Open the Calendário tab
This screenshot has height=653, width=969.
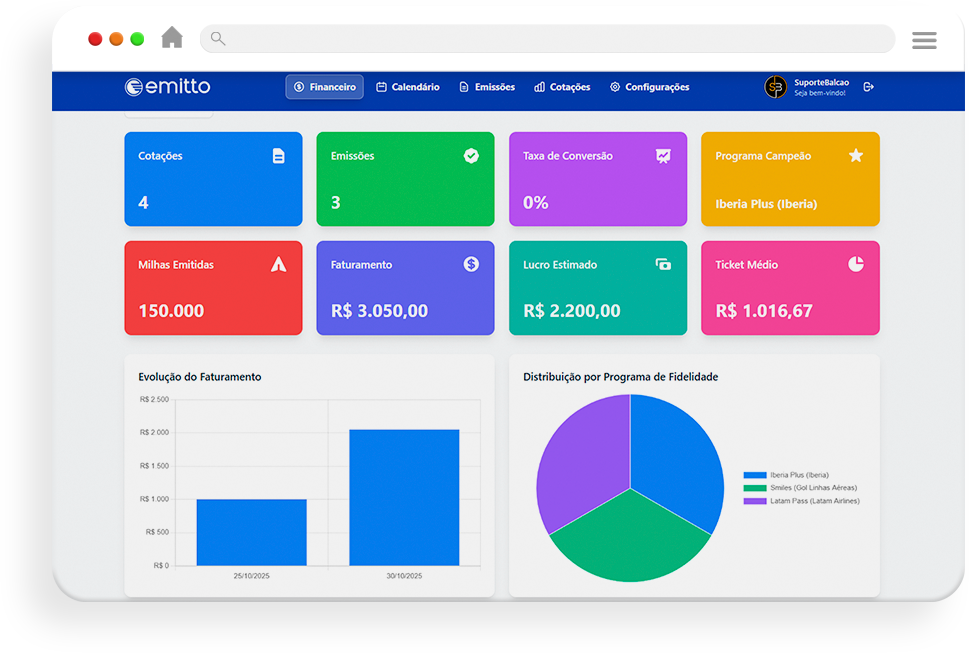[x=408, y=87]
